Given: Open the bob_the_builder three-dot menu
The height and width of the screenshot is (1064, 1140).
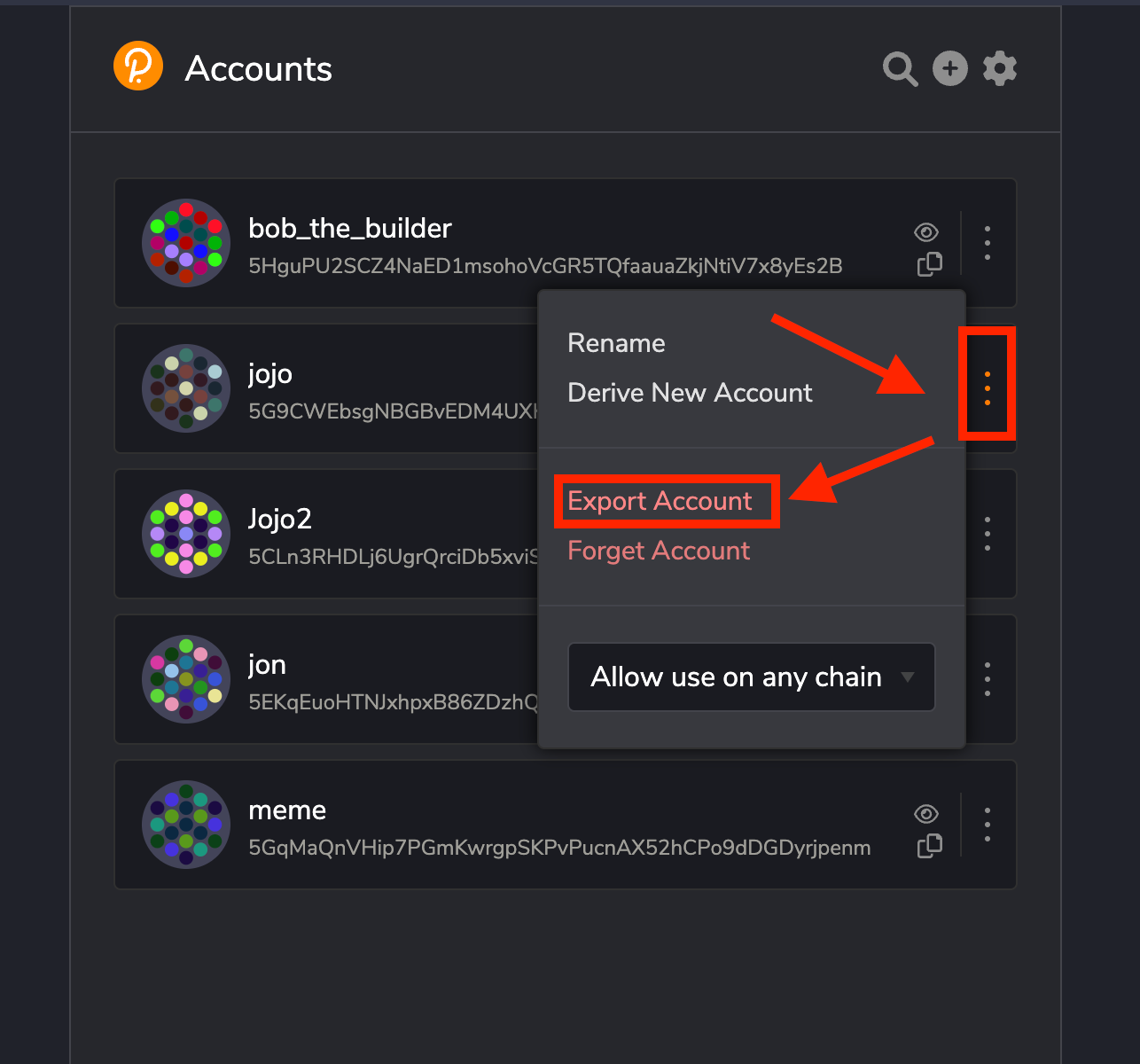Looking at the screenshot, I should (x=988, y=243).
